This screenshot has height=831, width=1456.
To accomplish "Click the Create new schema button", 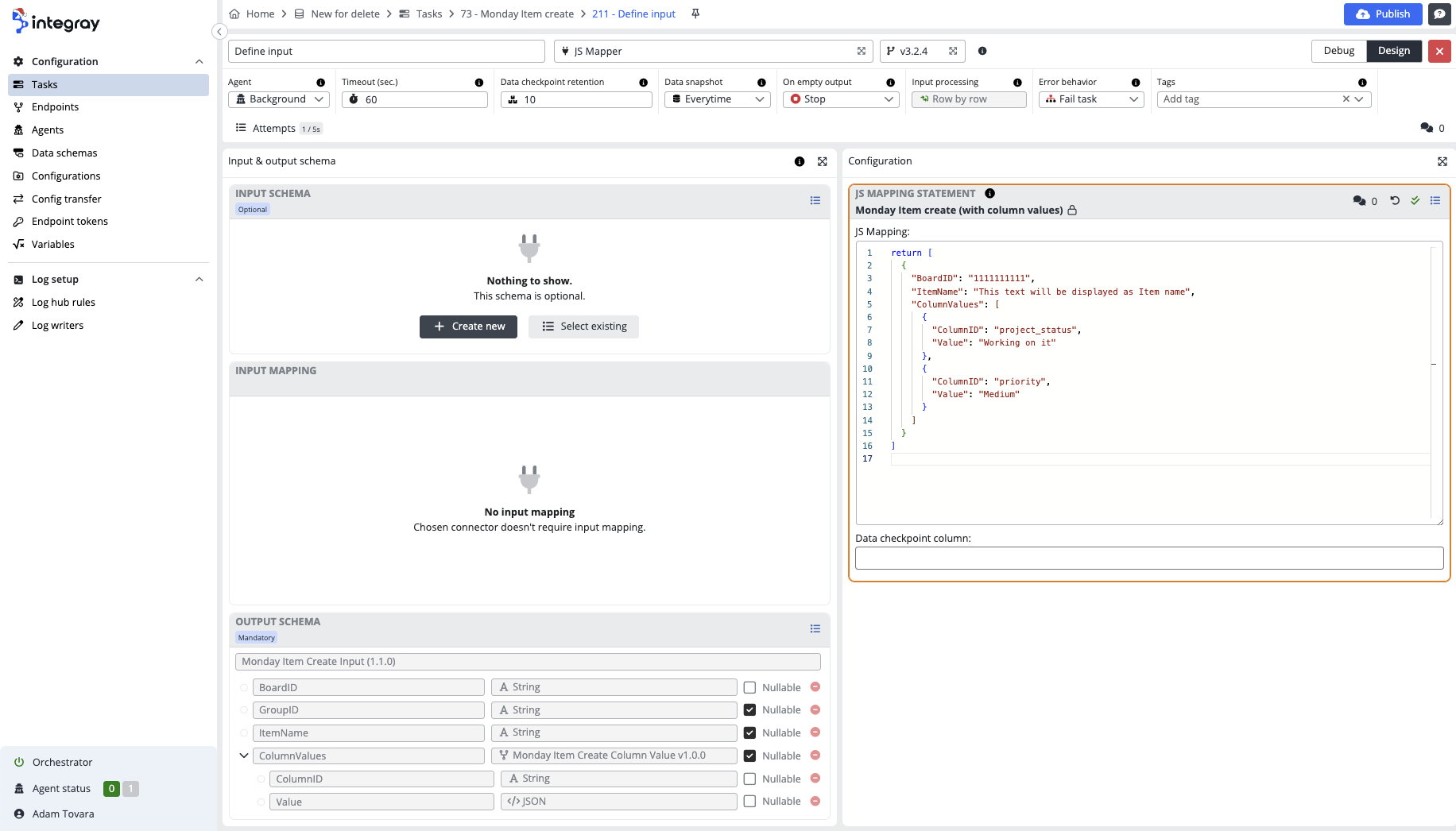I will coord(468,327).
